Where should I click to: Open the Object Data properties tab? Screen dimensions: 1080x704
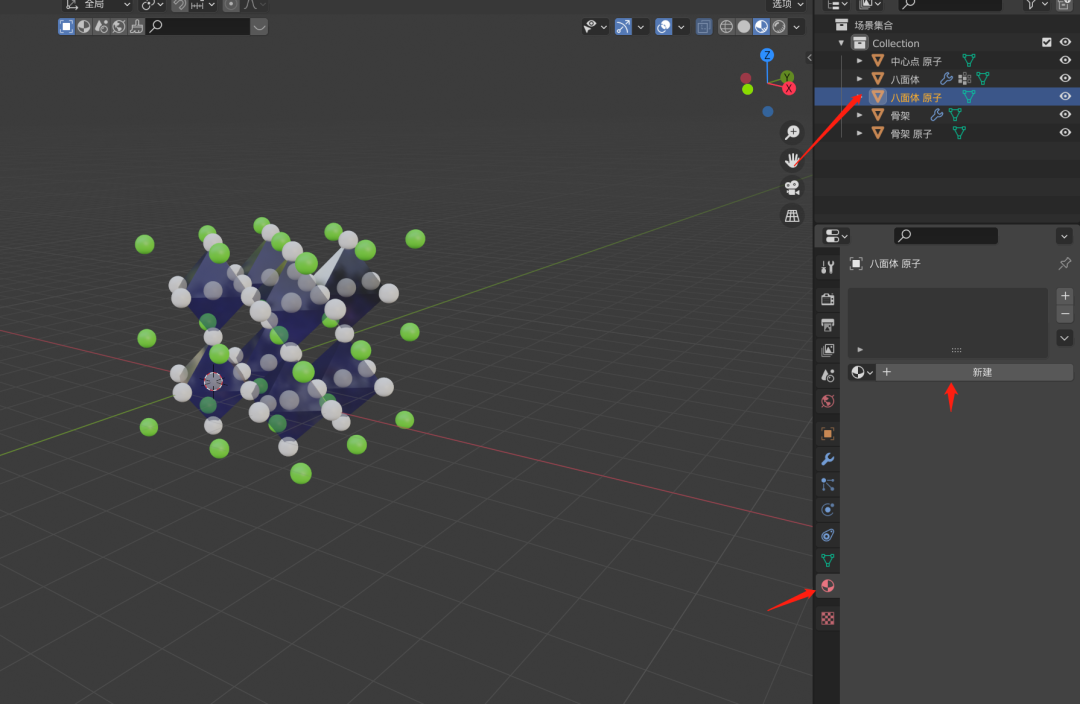coord(827,560)
